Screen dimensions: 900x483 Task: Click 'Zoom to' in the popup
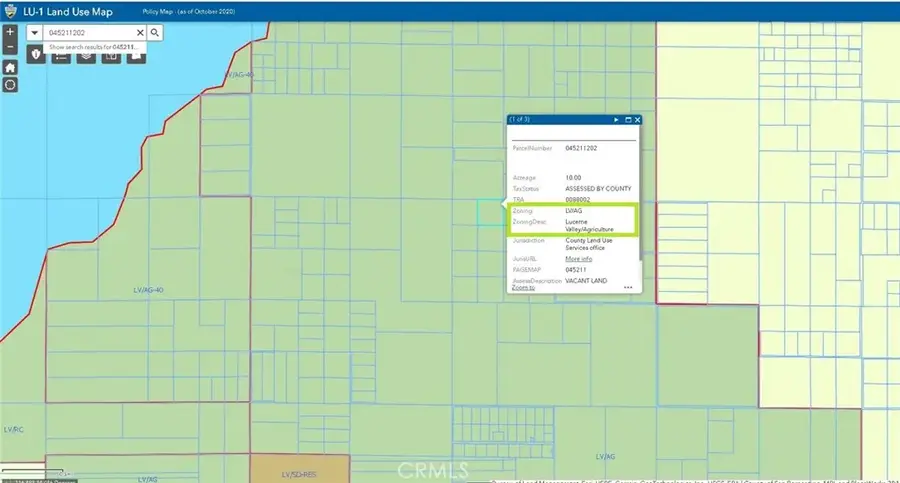(x=525, y=287)
